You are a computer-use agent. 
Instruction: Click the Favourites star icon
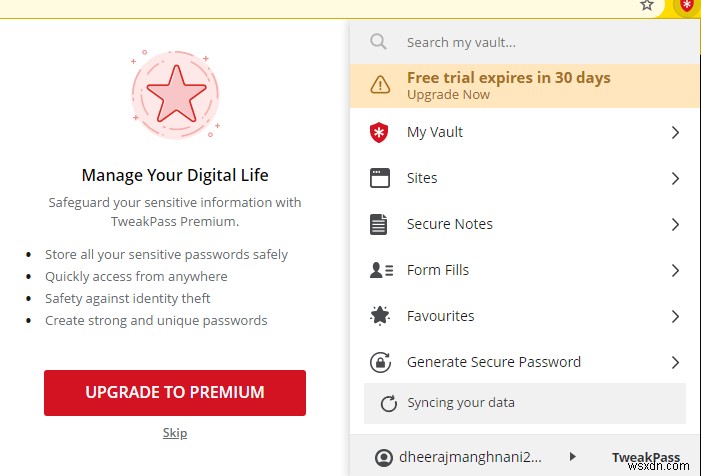379,316
